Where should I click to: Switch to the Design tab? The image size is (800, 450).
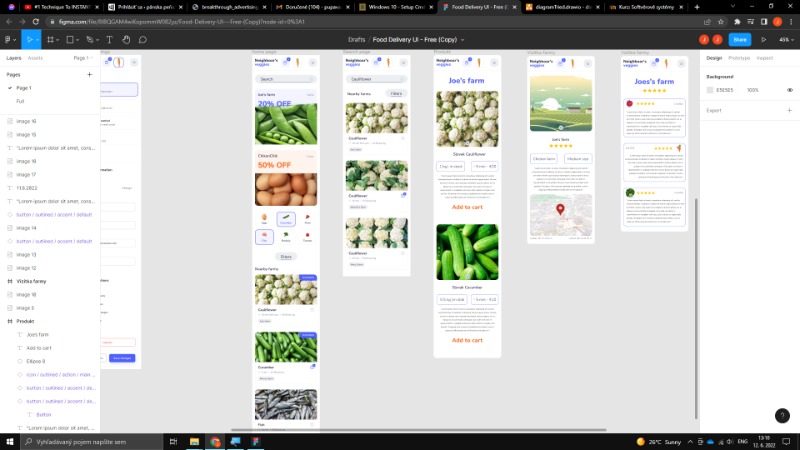coord(714,58)
